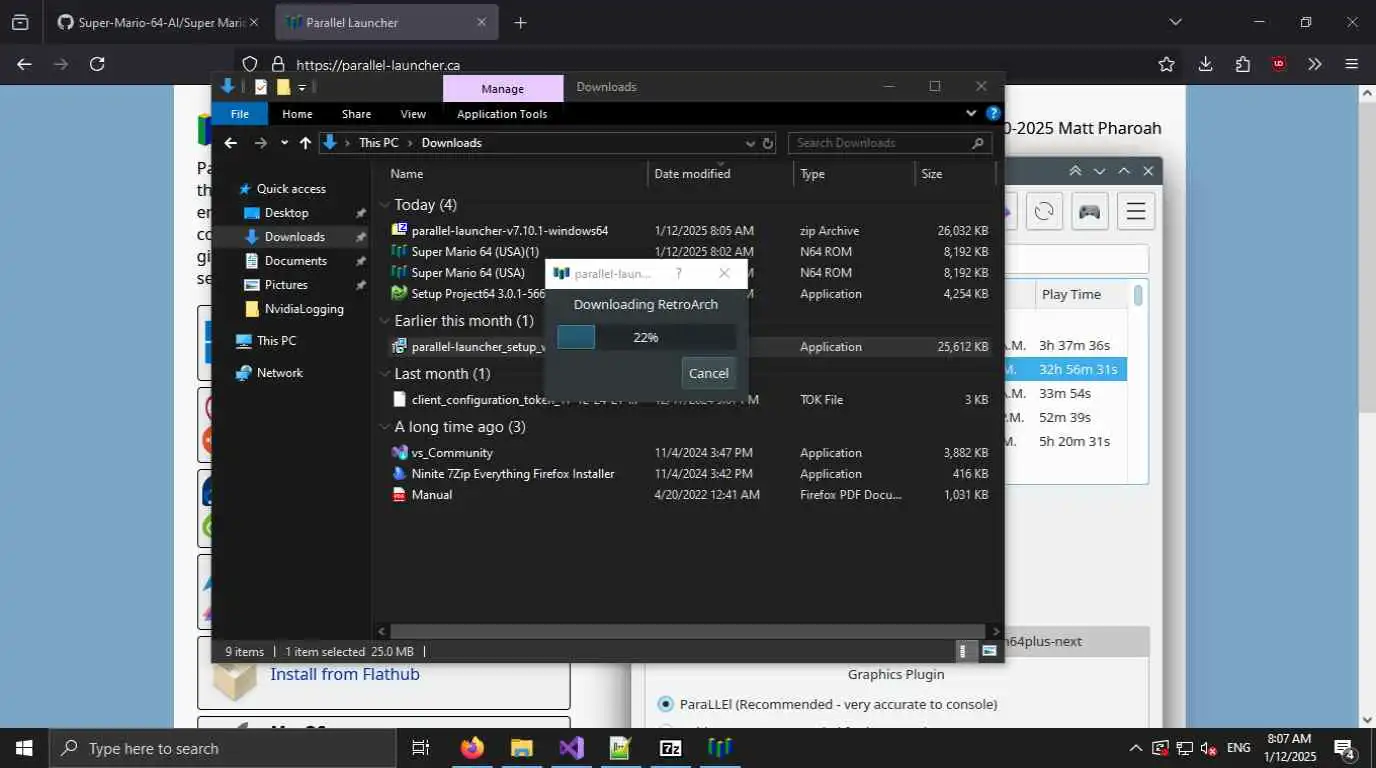
Task: Click the File Explorer back arrow
Action: pyautogui.click(x=231, y=143)
